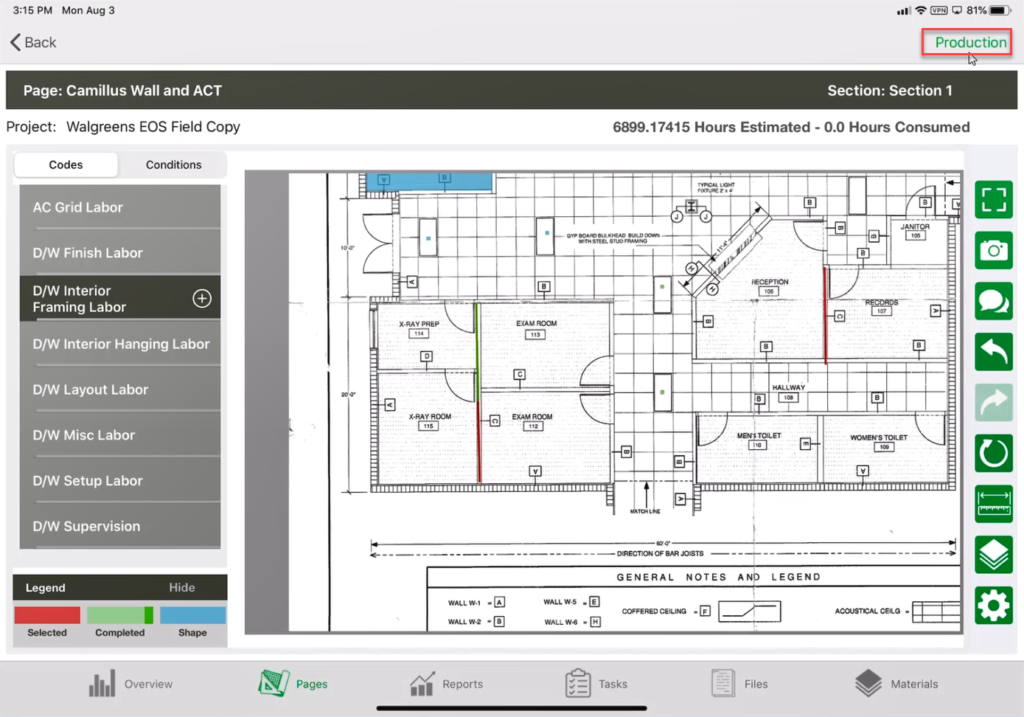Screen dimensions: 1024x717
Task: Open the camera photo tool
Action: click(993, 250)
